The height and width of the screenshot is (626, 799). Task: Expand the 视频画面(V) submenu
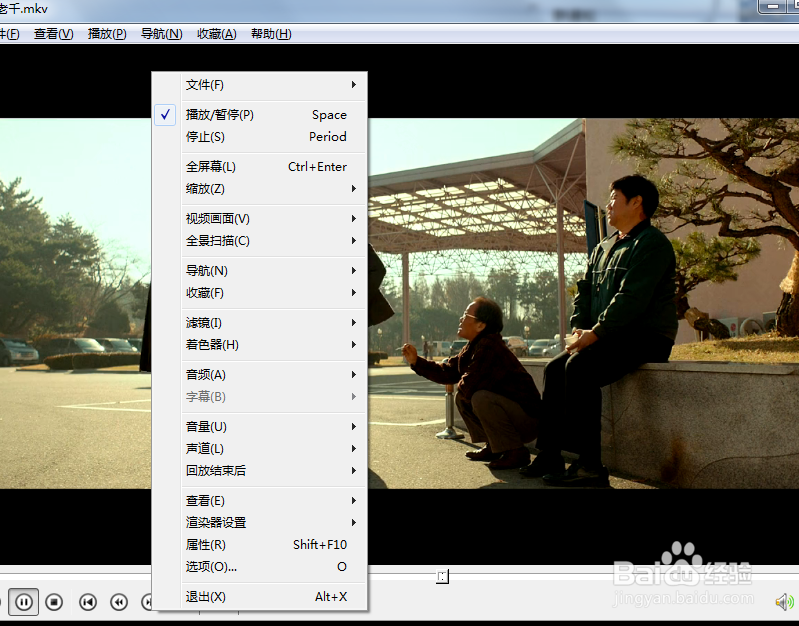click(260, 219)
